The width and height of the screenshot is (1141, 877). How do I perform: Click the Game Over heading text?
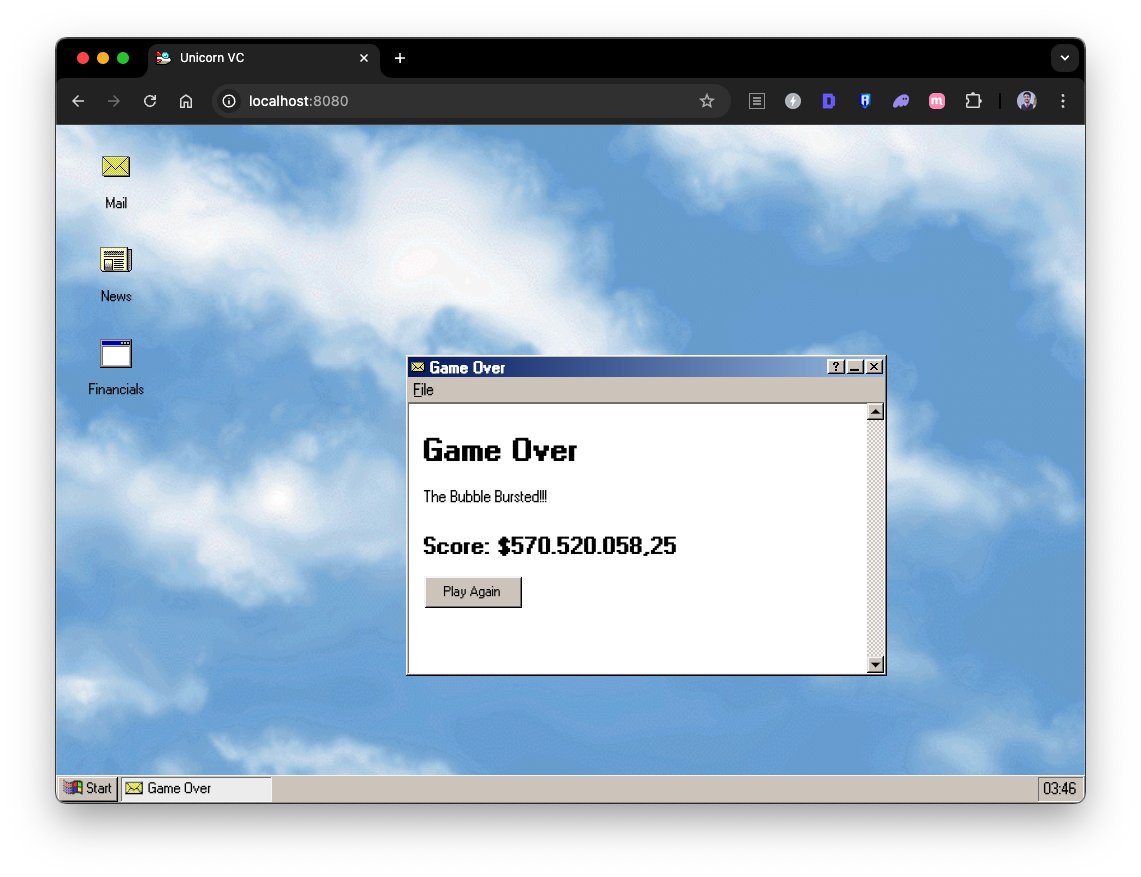(500, 451)
